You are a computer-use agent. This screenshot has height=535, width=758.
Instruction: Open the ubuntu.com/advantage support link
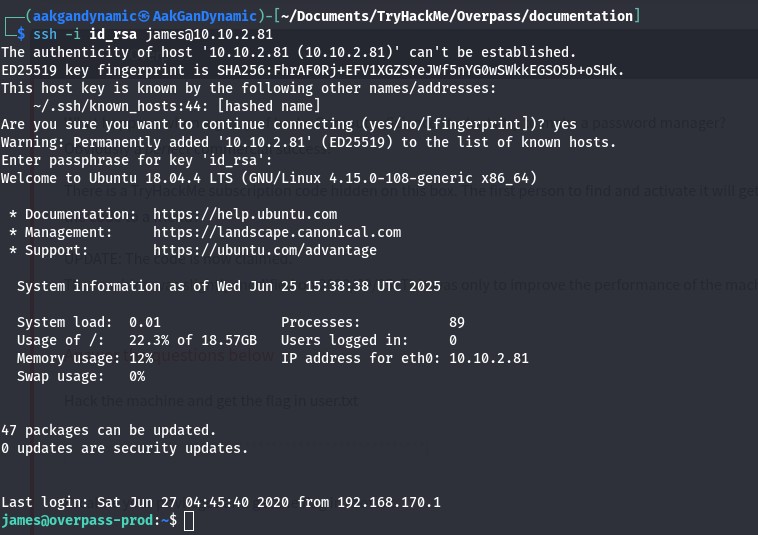coord(265,250)
